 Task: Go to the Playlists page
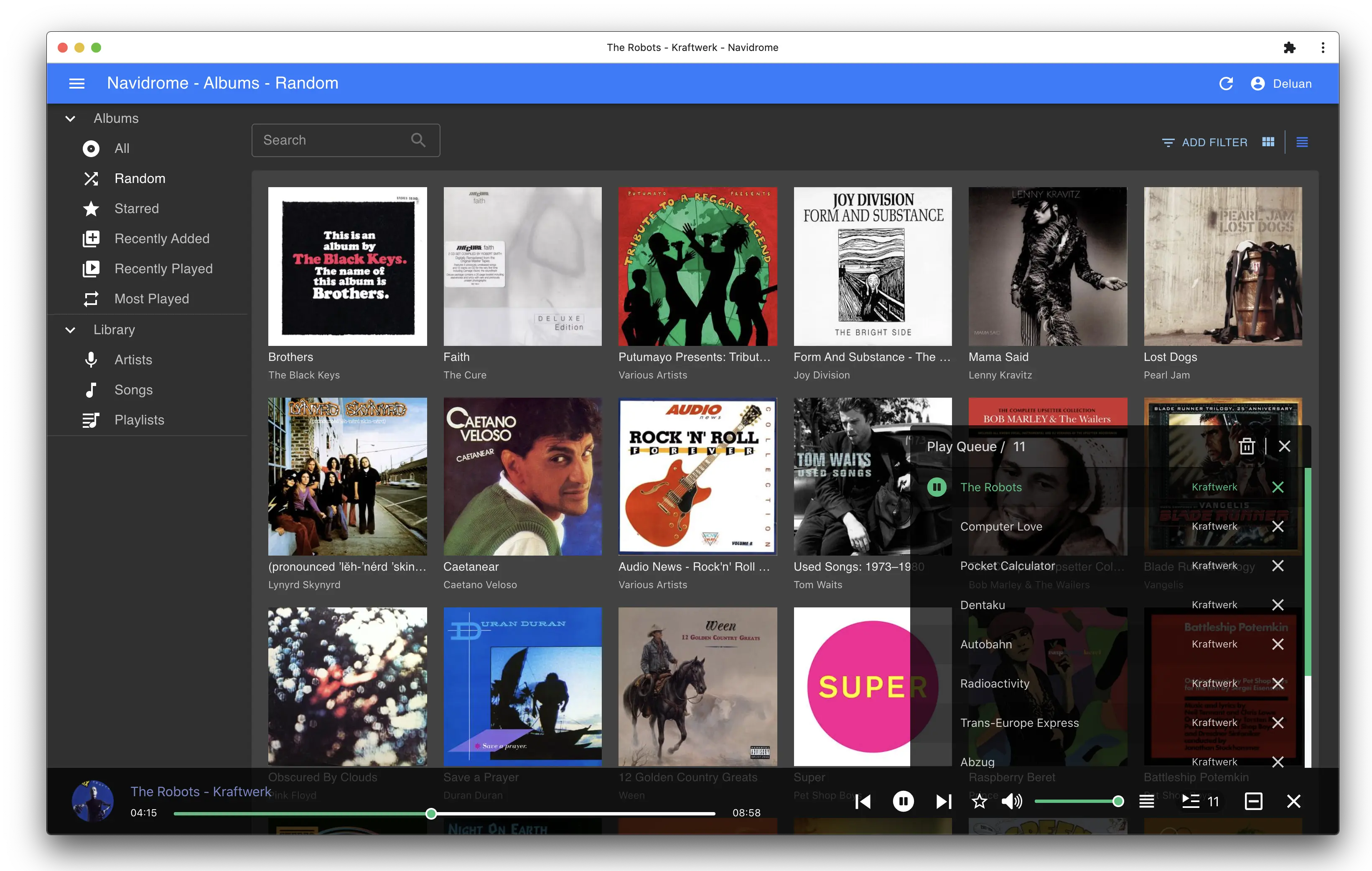point(139,420)
